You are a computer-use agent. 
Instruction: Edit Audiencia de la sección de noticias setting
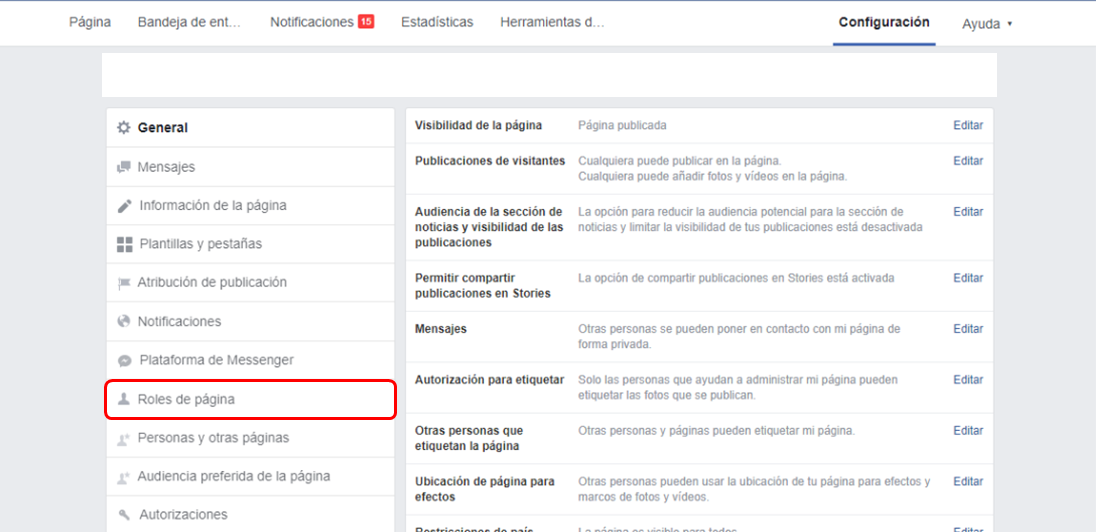coord(968,212)
